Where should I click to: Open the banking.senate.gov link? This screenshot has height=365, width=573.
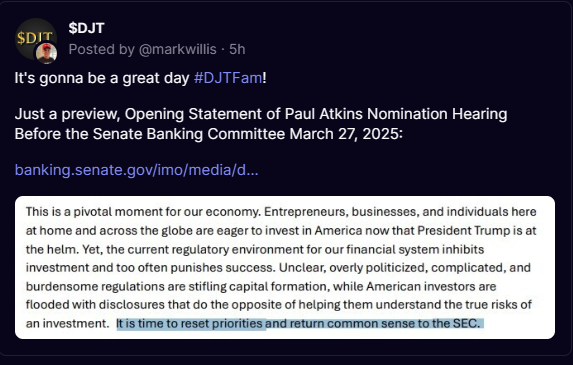coord(136,170)
